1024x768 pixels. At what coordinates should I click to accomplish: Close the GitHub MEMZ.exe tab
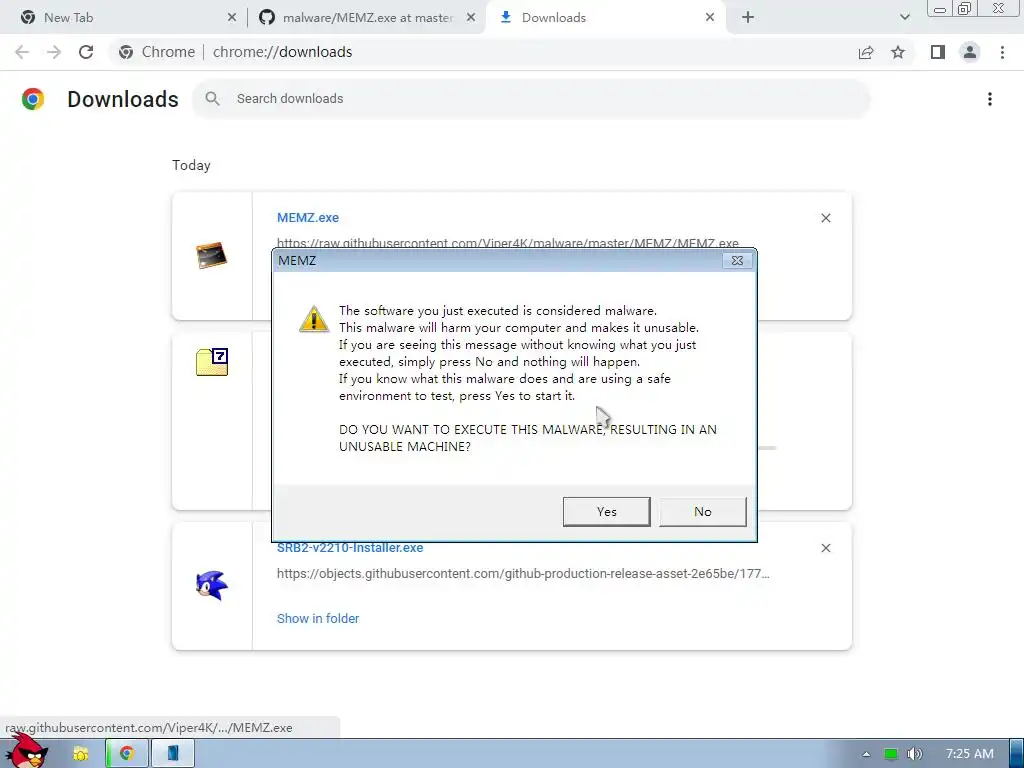click(x=471, y=18)
